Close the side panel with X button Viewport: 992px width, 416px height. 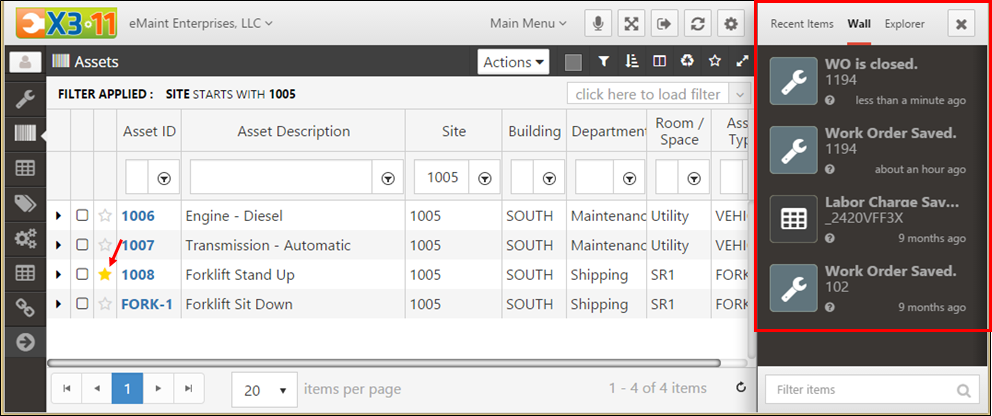(961, 24)
